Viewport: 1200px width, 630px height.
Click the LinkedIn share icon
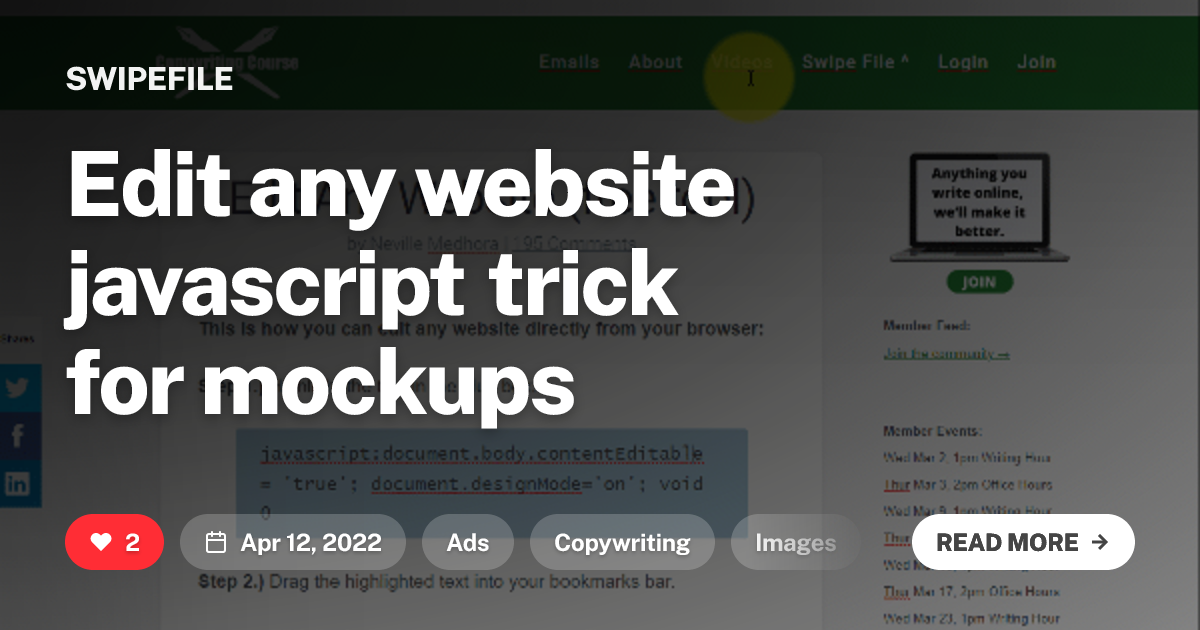coord(17,484)
